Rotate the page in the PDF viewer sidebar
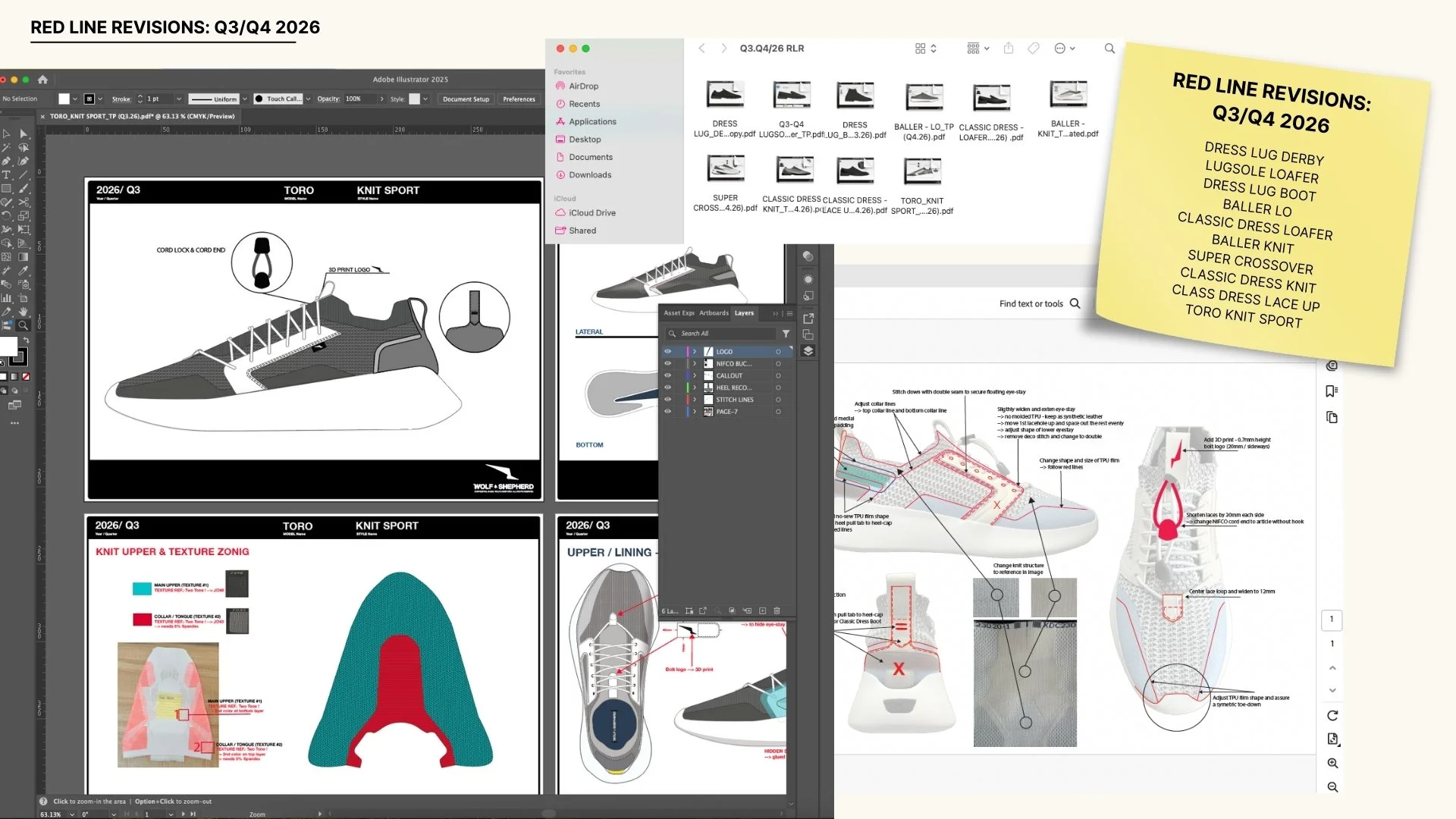Screen dimensions: 1456x819 (1332, 715)
